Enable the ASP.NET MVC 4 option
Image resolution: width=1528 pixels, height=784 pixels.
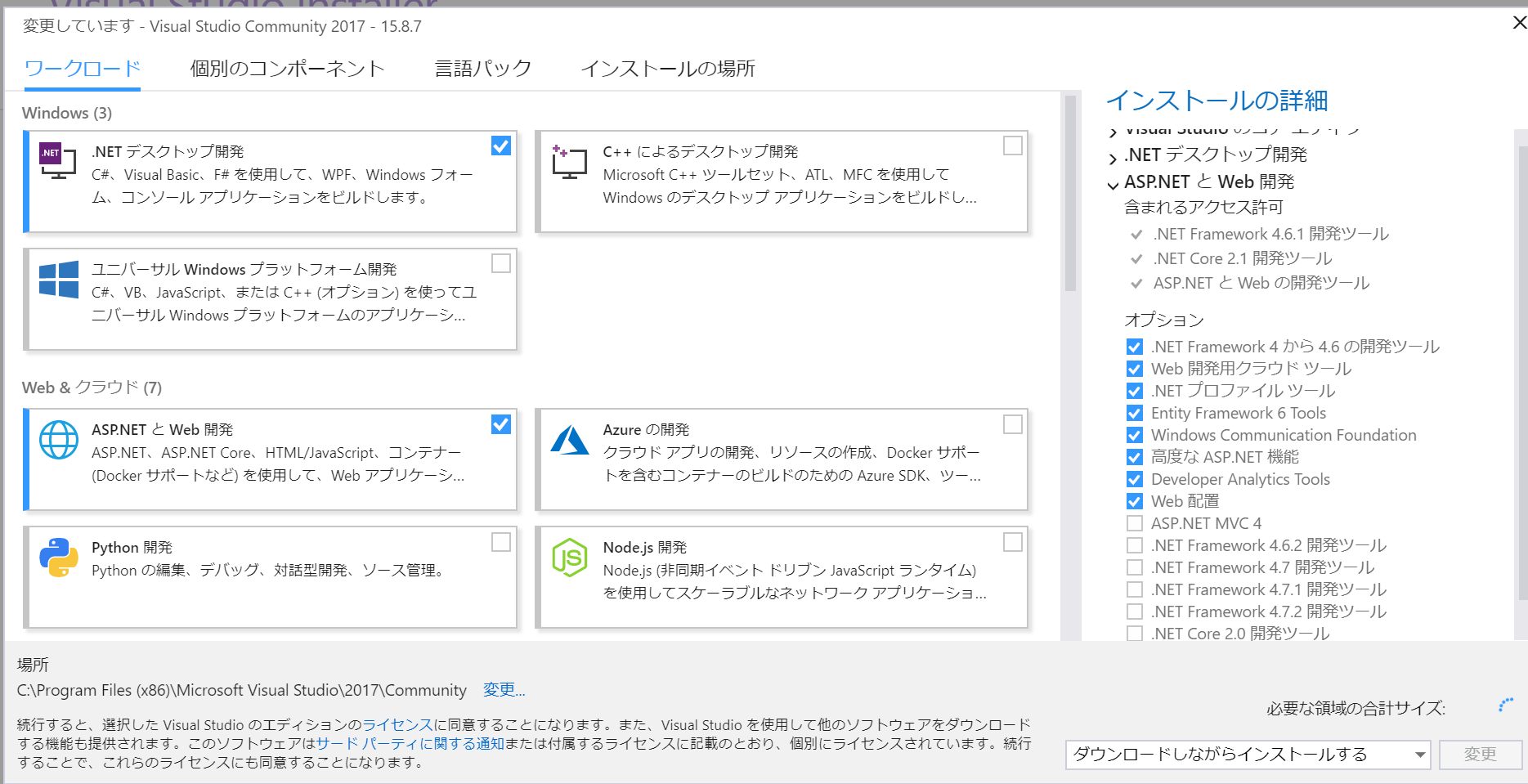[1134, 522]
